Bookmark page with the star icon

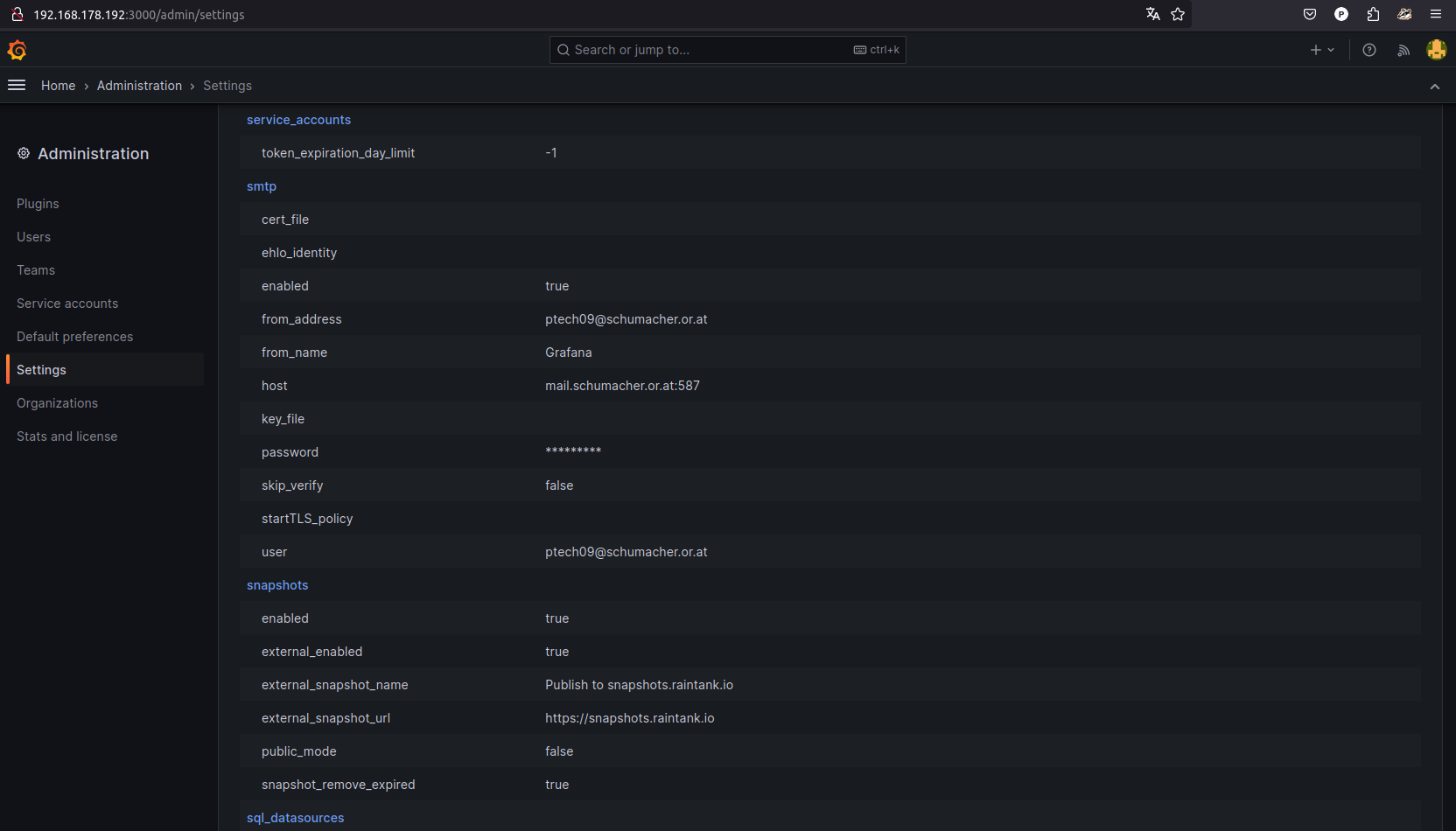coord(1178,14)
